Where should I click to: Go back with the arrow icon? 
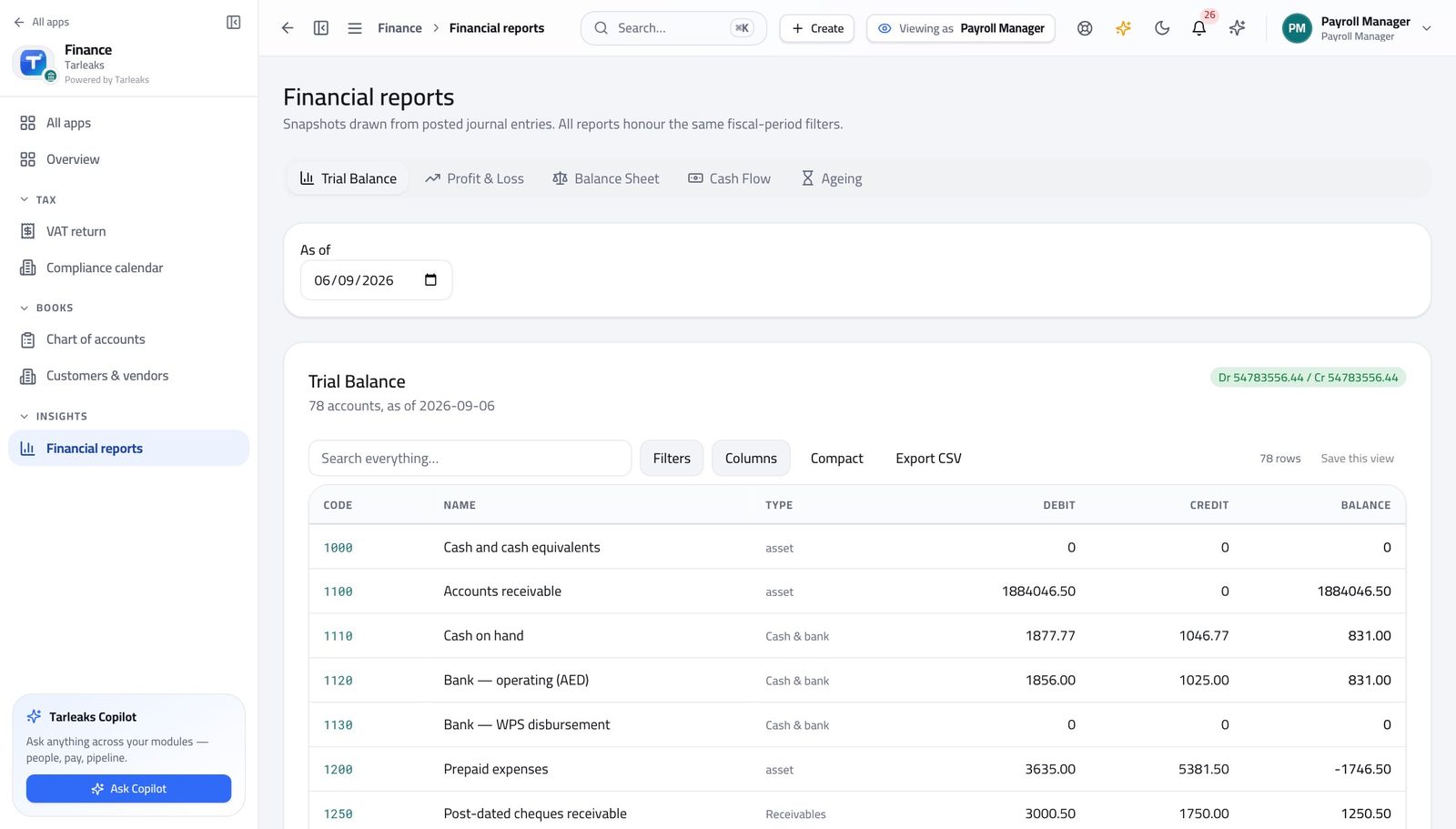[288, 28]
